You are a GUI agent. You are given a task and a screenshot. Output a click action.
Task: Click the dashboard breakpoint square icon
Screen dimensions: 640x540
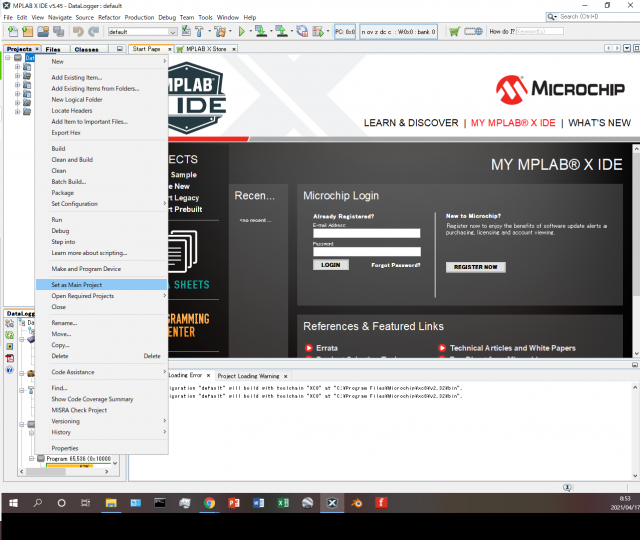[x=9, y=347]
